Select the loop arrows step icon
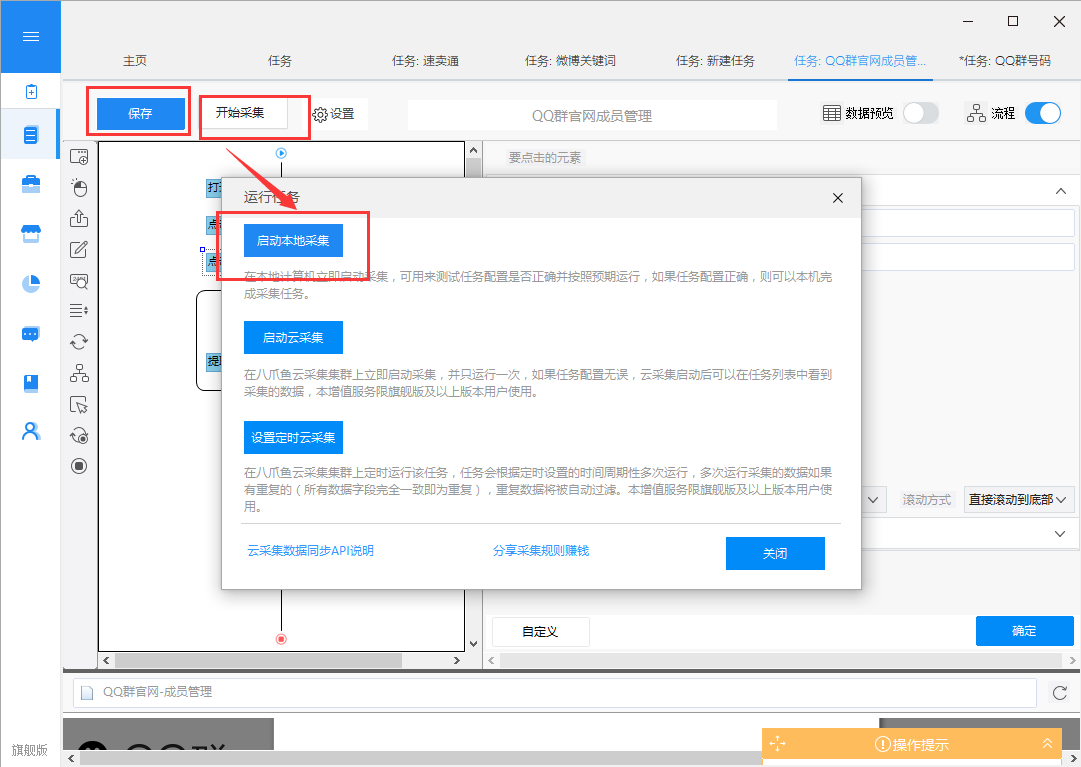This screenshot has height=767, width=1081. tap(79, 342)
